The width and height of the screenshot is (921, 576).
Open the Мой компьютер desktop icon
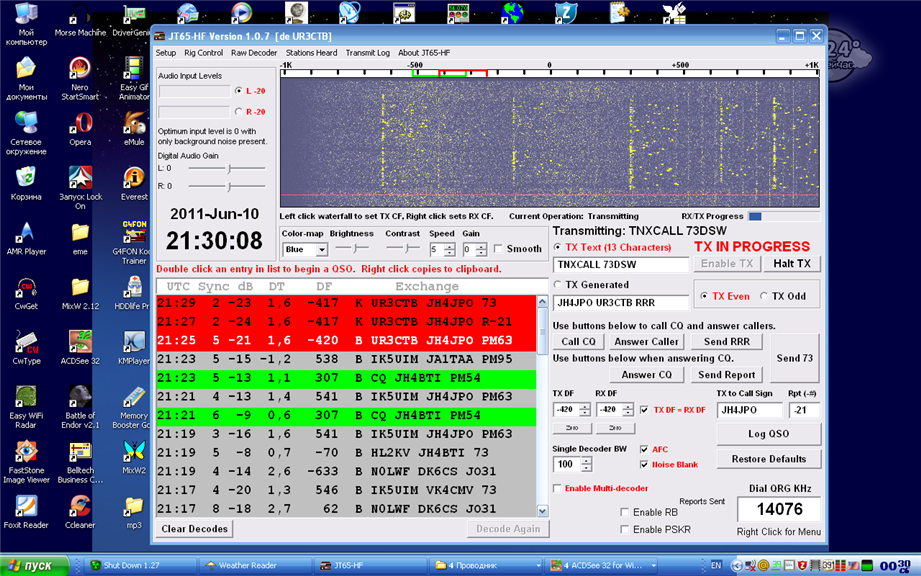click(26, 24)
